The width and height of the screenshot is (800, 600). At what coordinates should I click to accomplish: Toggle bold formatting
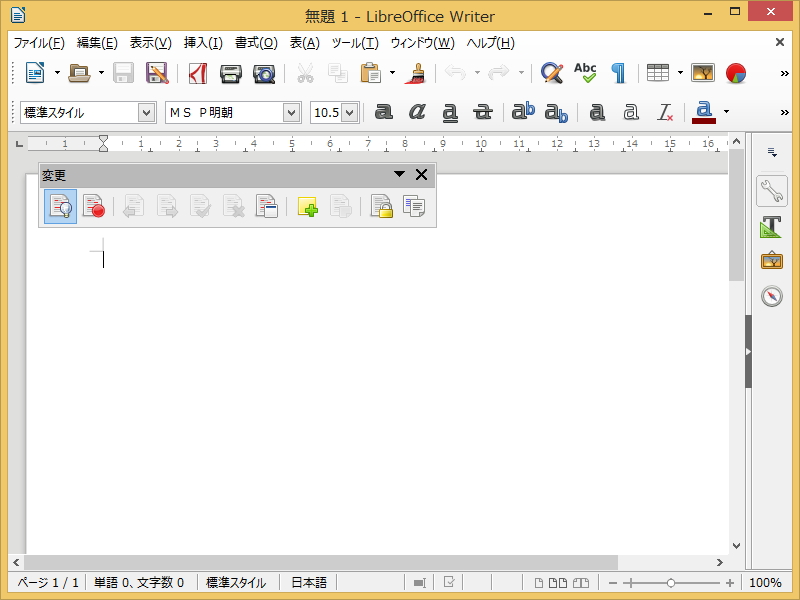[x=384, y=112]
